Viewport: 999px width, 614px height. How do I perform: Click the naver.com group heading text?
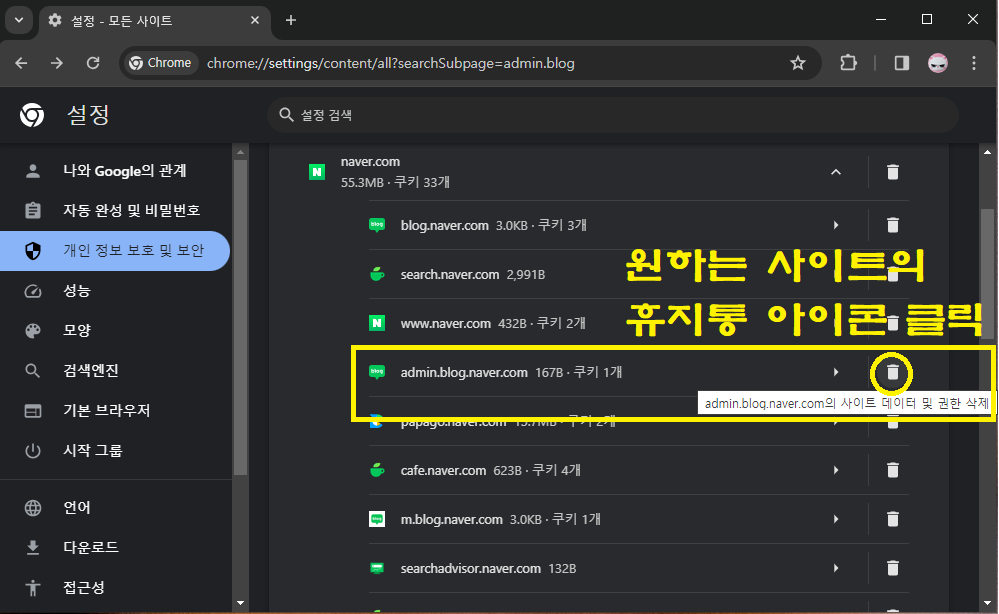click(x=370, y=162)
